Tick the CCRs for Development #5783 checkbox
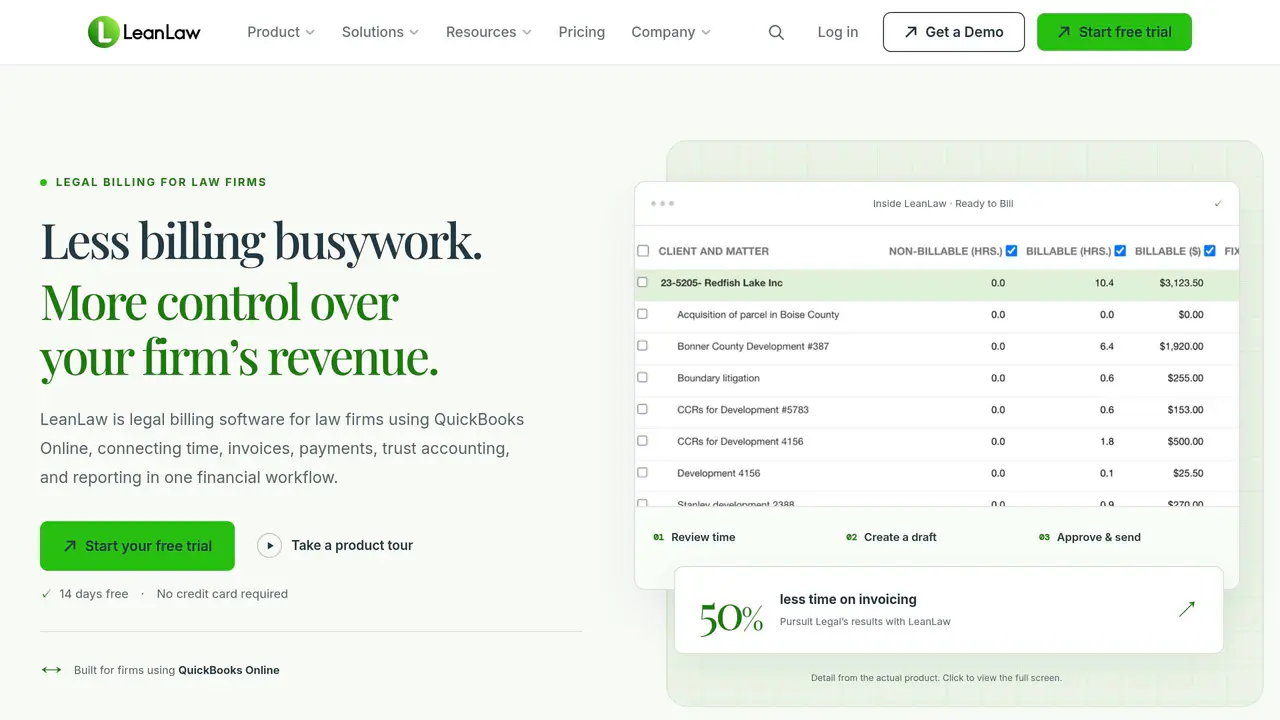Screen dimensions: 1280x720 click(643, 409)
